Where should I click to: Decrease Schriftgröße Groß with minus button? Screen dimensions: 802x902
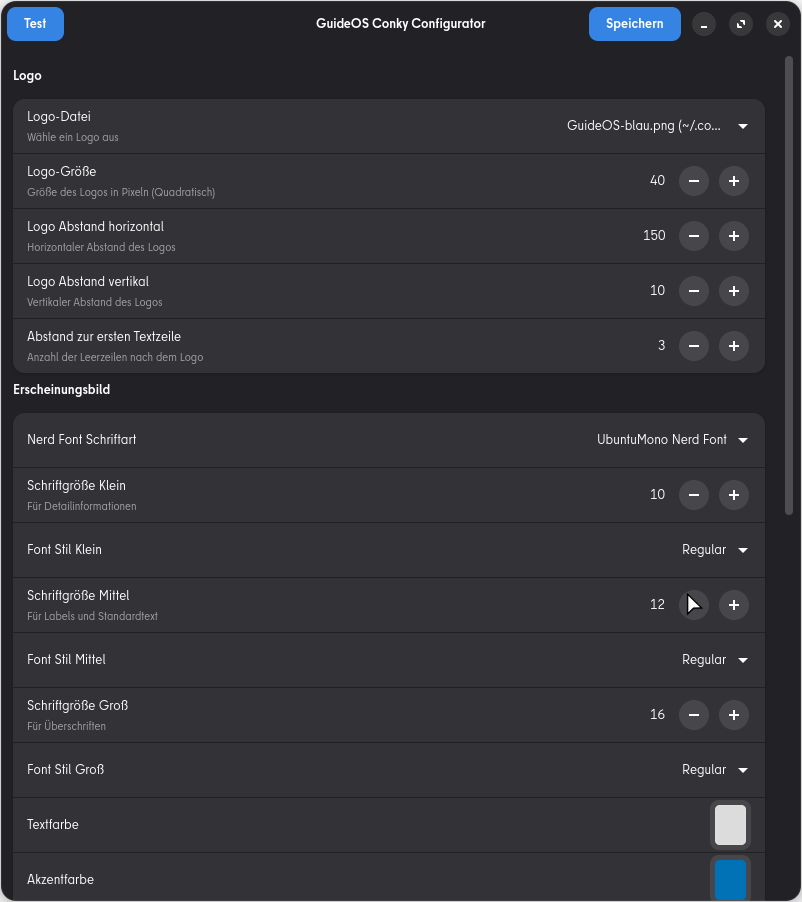tap(694, 715)
